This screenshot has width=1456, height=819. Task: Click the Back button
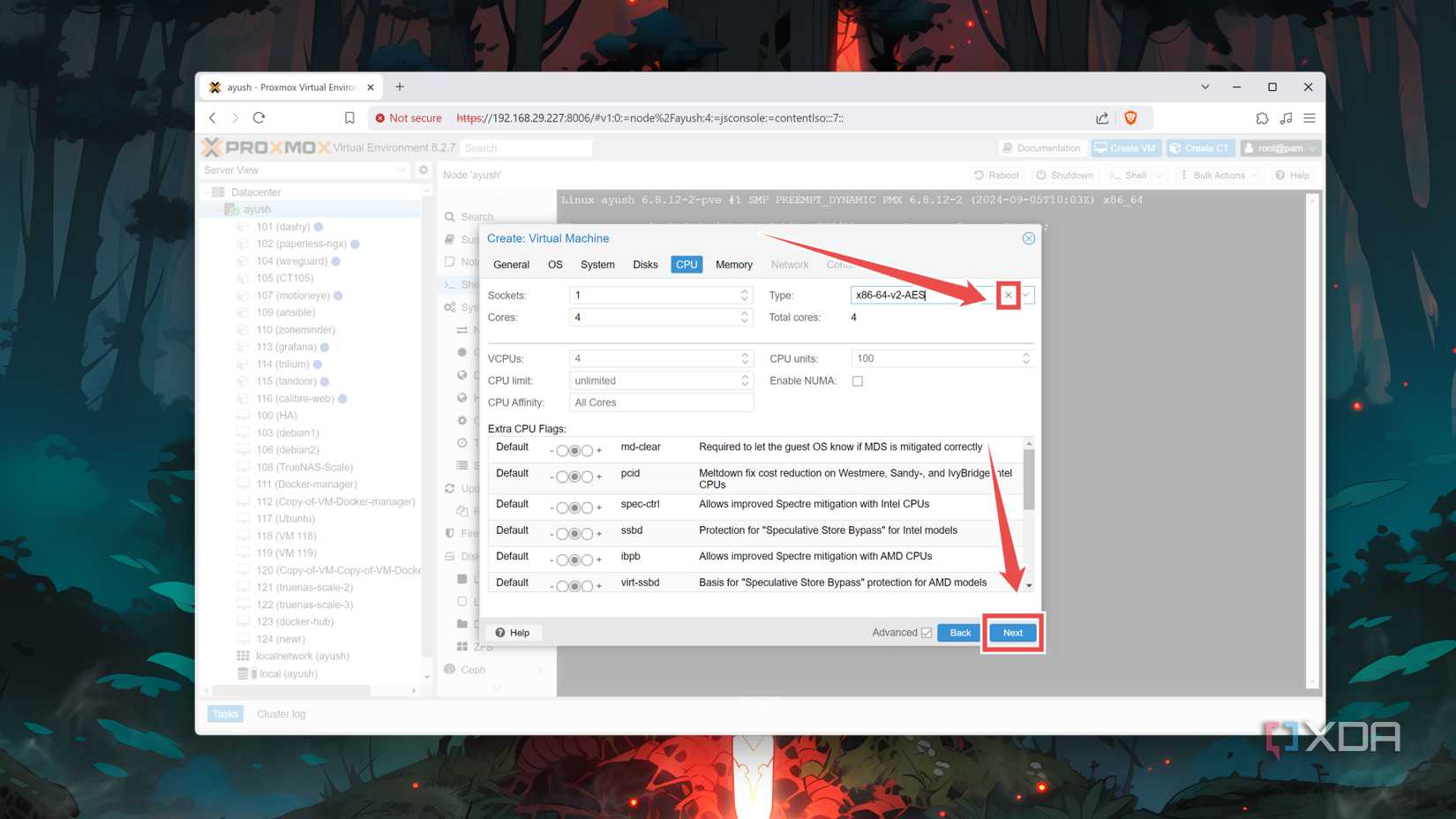pos(959,633)
